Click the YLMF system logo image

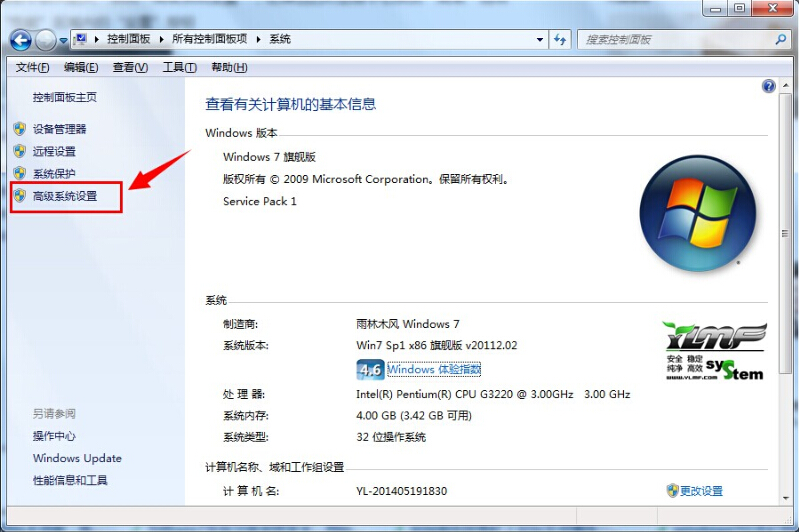coord(713,351)
